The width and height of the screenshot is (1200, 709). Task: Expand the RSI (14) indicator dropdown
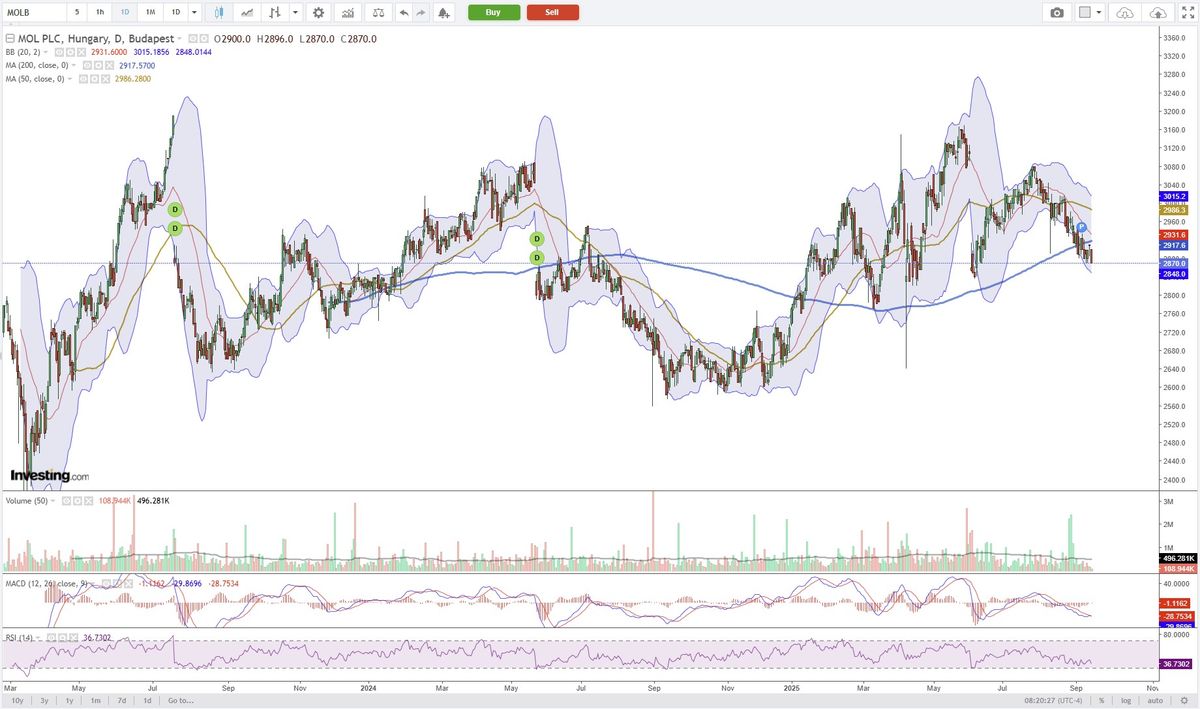coord(40,637)
